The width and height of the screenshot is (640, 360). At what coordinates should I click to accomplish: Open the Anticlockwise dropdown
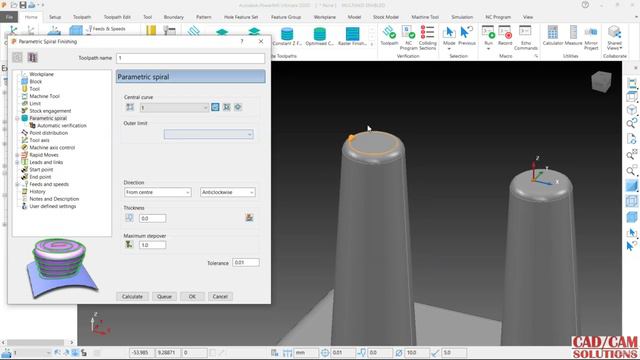(x=228, y=192)
